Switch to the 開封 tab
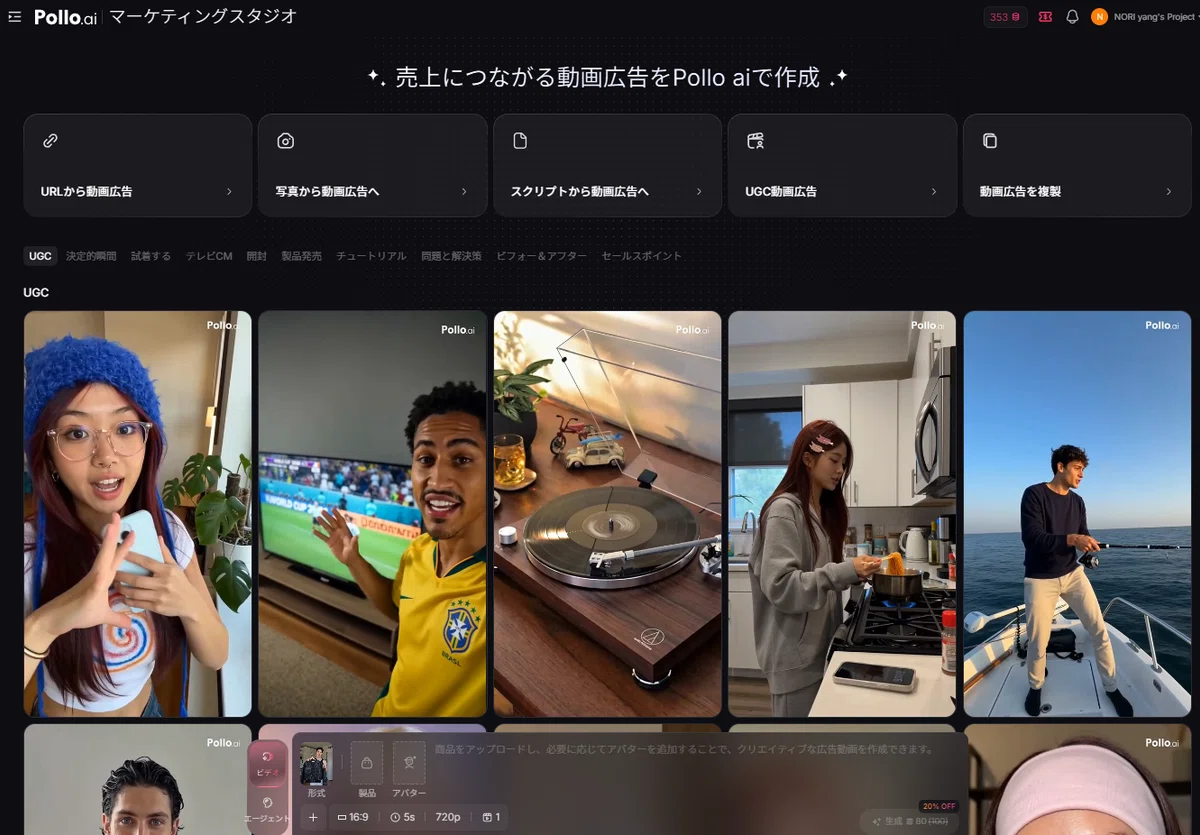Screen dimensions: 1200x835 click(257, 256)
